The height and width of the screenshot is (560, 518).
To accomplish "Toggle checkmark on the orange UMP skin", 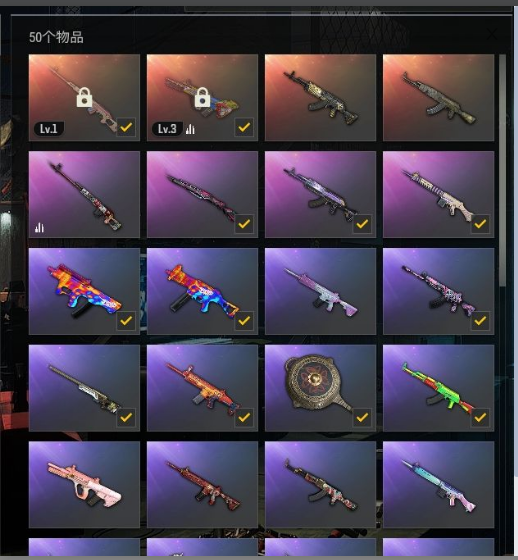I will click(x=244, y=320).
